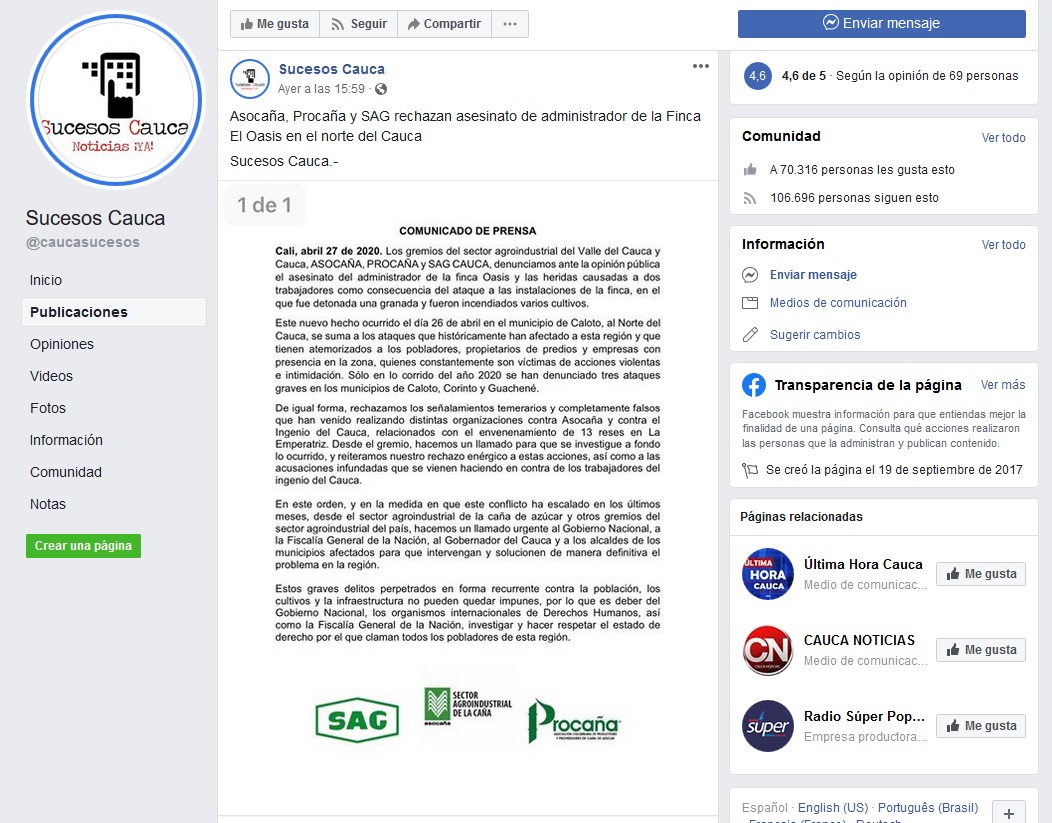
Task: Open the Medios de comunicación link
Action: [838, 303]
